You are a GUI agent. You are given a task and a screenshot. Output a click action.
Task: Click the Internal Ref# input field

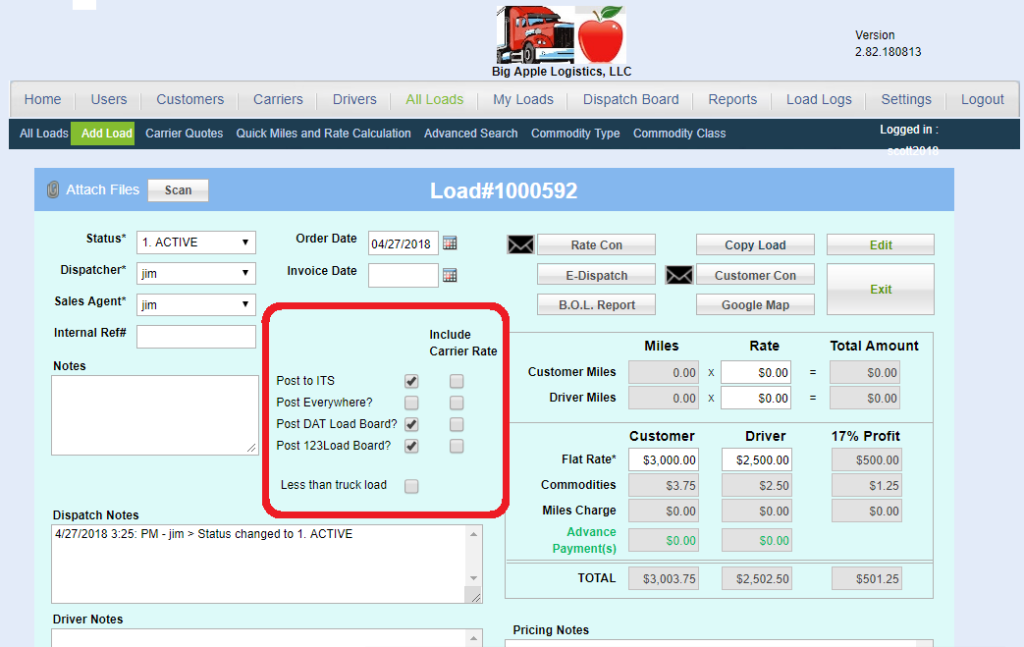[x=196, y=337]
